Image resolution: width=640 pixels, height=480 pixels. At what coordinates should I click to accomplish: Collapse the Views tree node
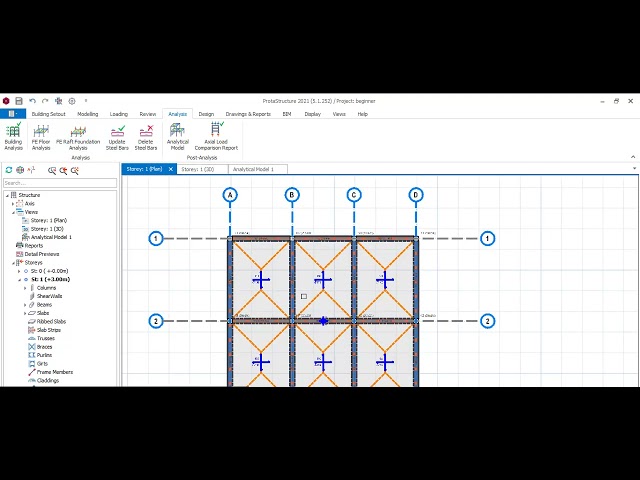pyautogui.click(x=13, y=212)
